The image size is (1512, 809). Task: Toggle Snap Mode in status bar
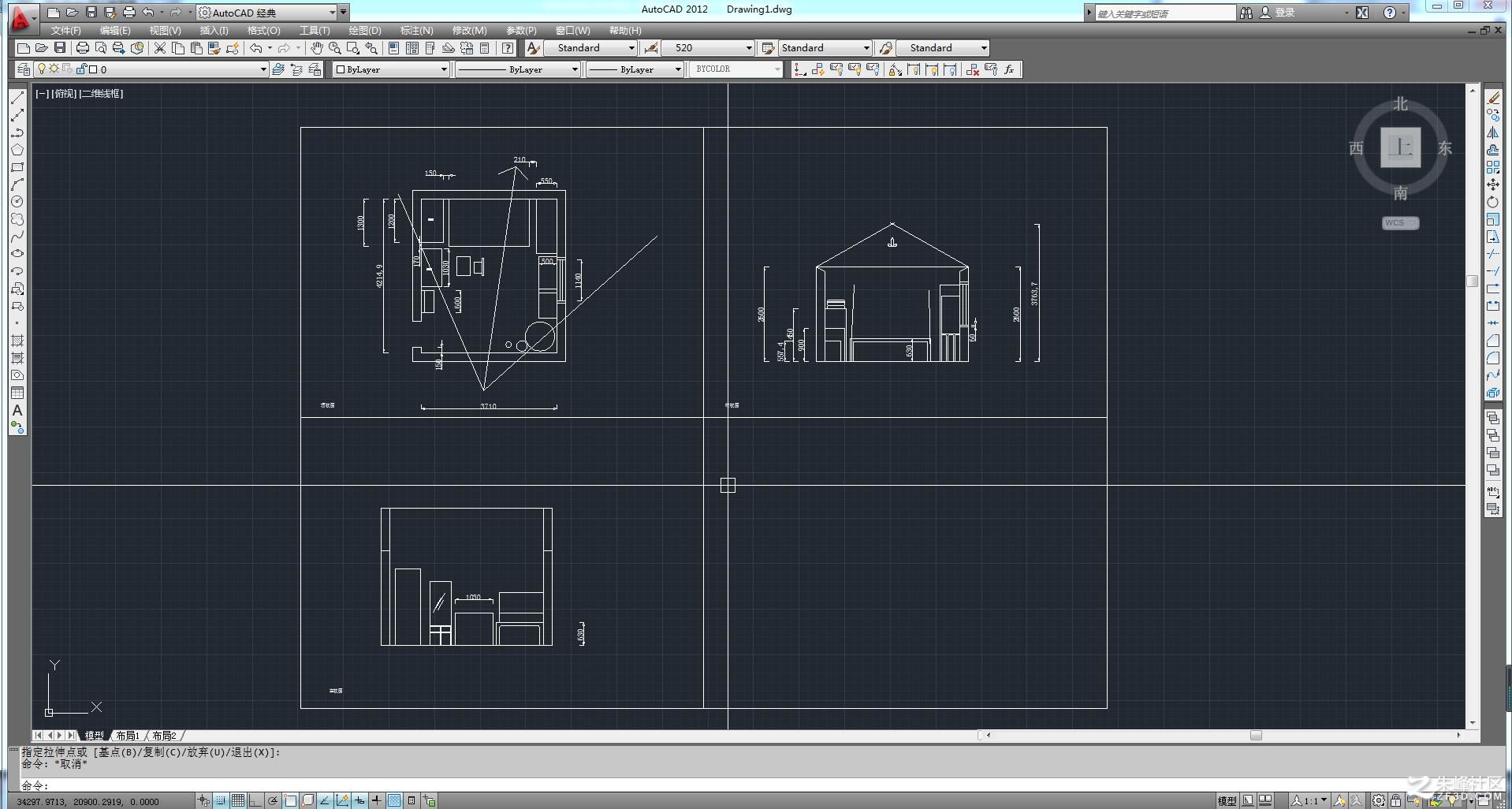[221, 800]
